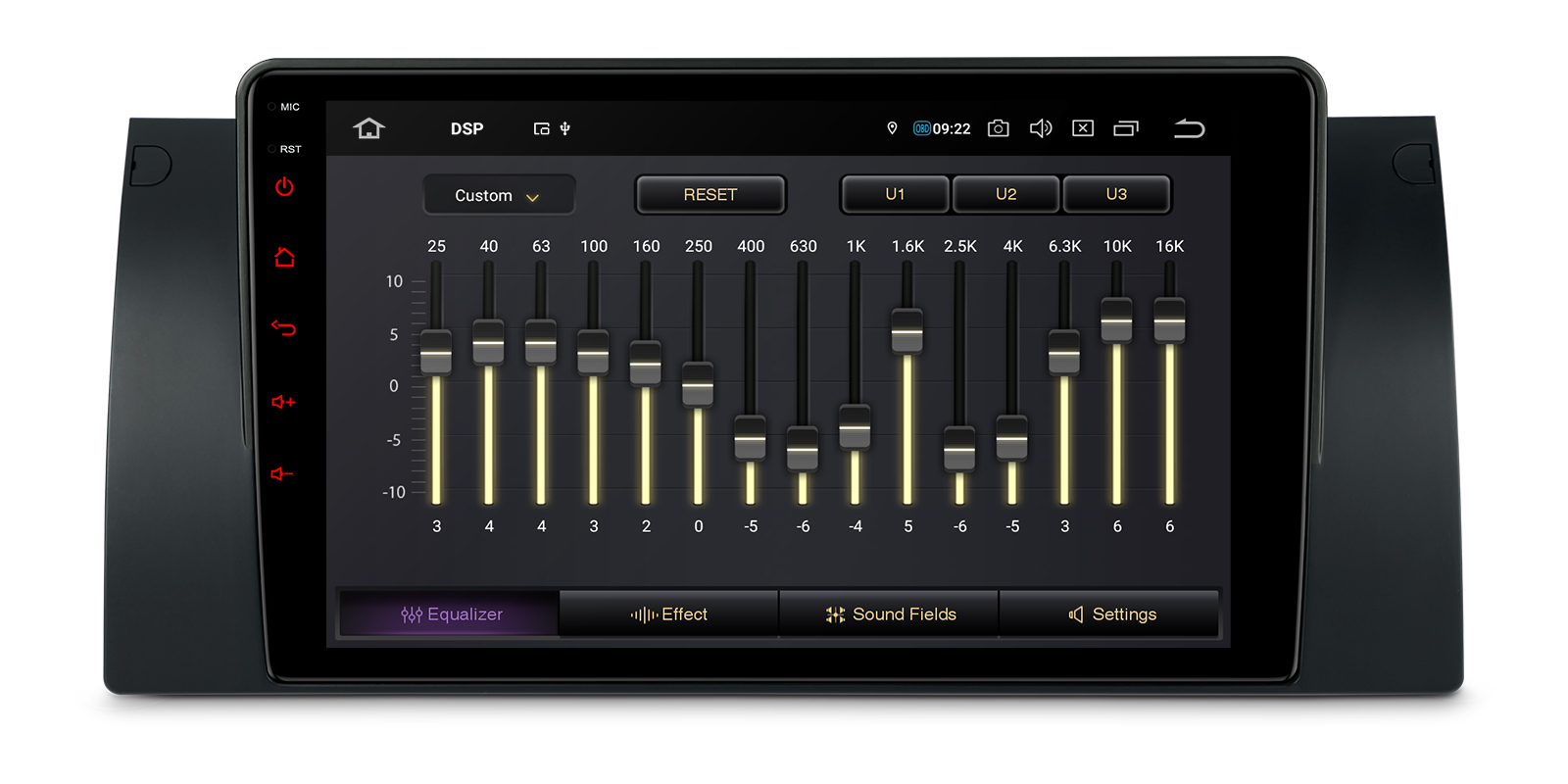Switch to the Effect tab

click(669, 614)
